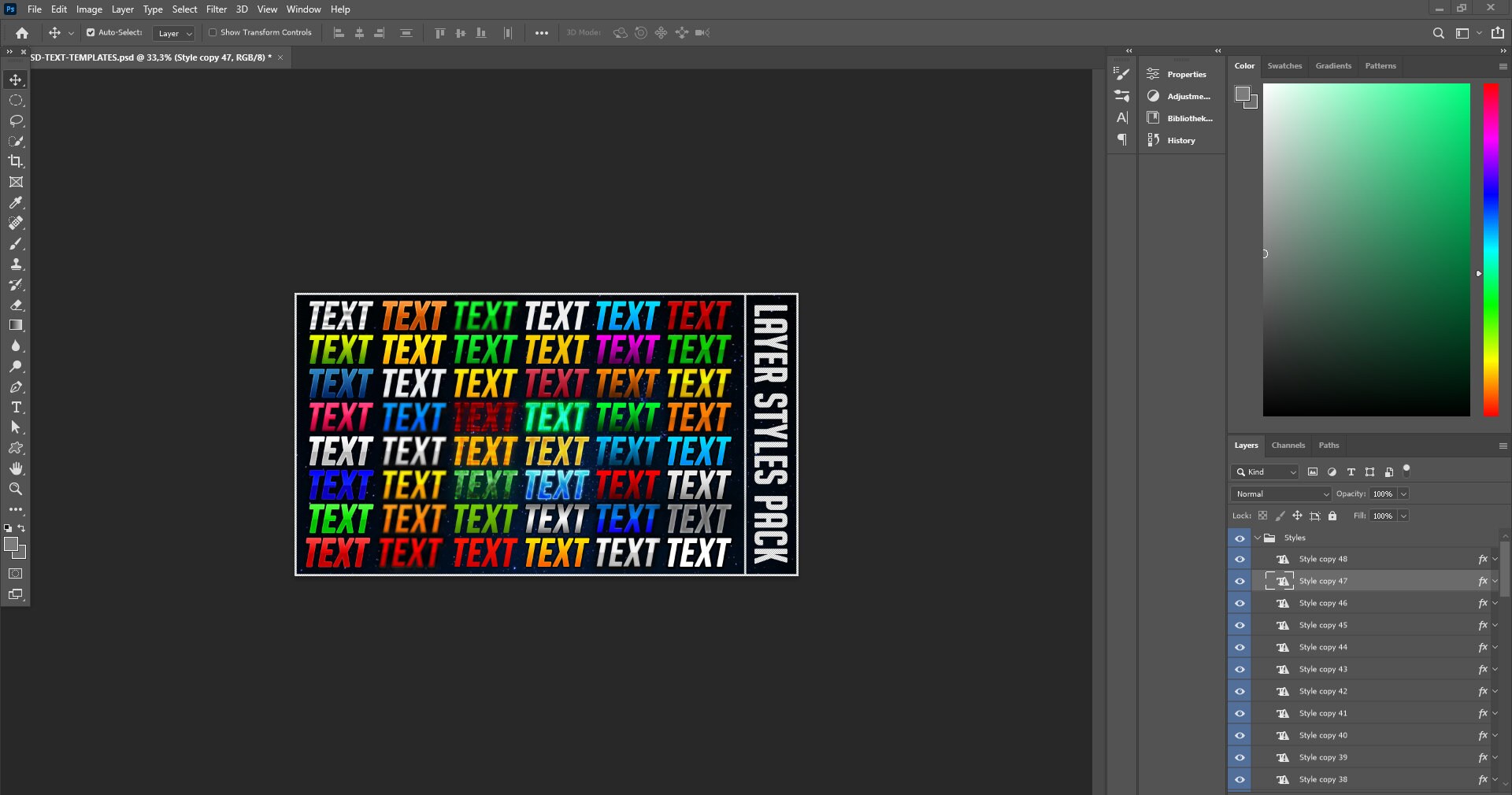Open the History panel
Screen dimensions: 1512x795
[1180, 140]
